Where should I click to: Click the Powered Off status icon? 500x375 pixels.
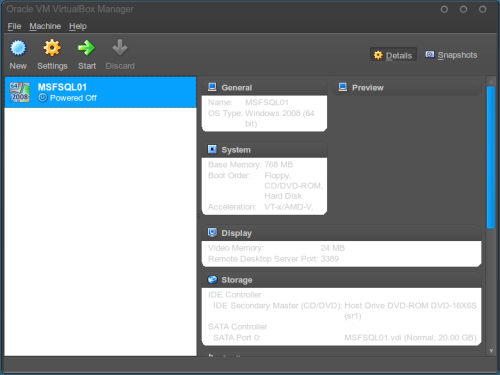pos(43,98)
